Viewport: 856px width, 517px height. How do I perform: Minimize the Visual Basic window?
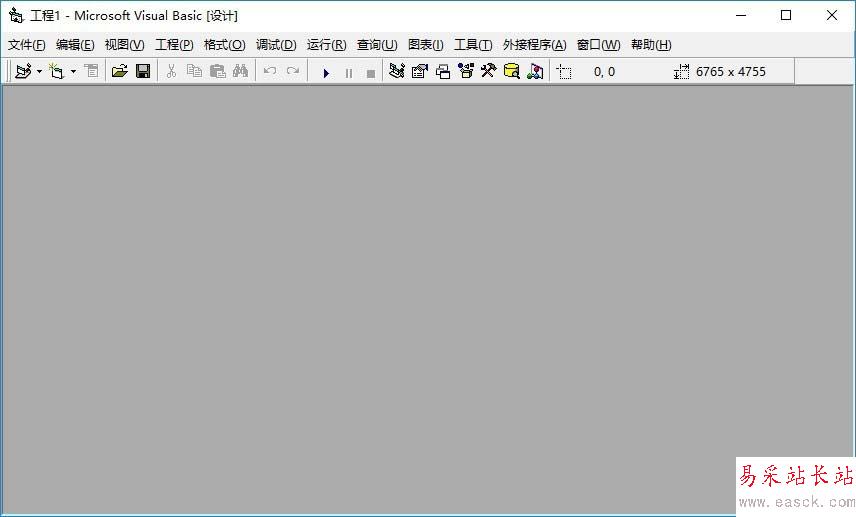coord(741,15)
